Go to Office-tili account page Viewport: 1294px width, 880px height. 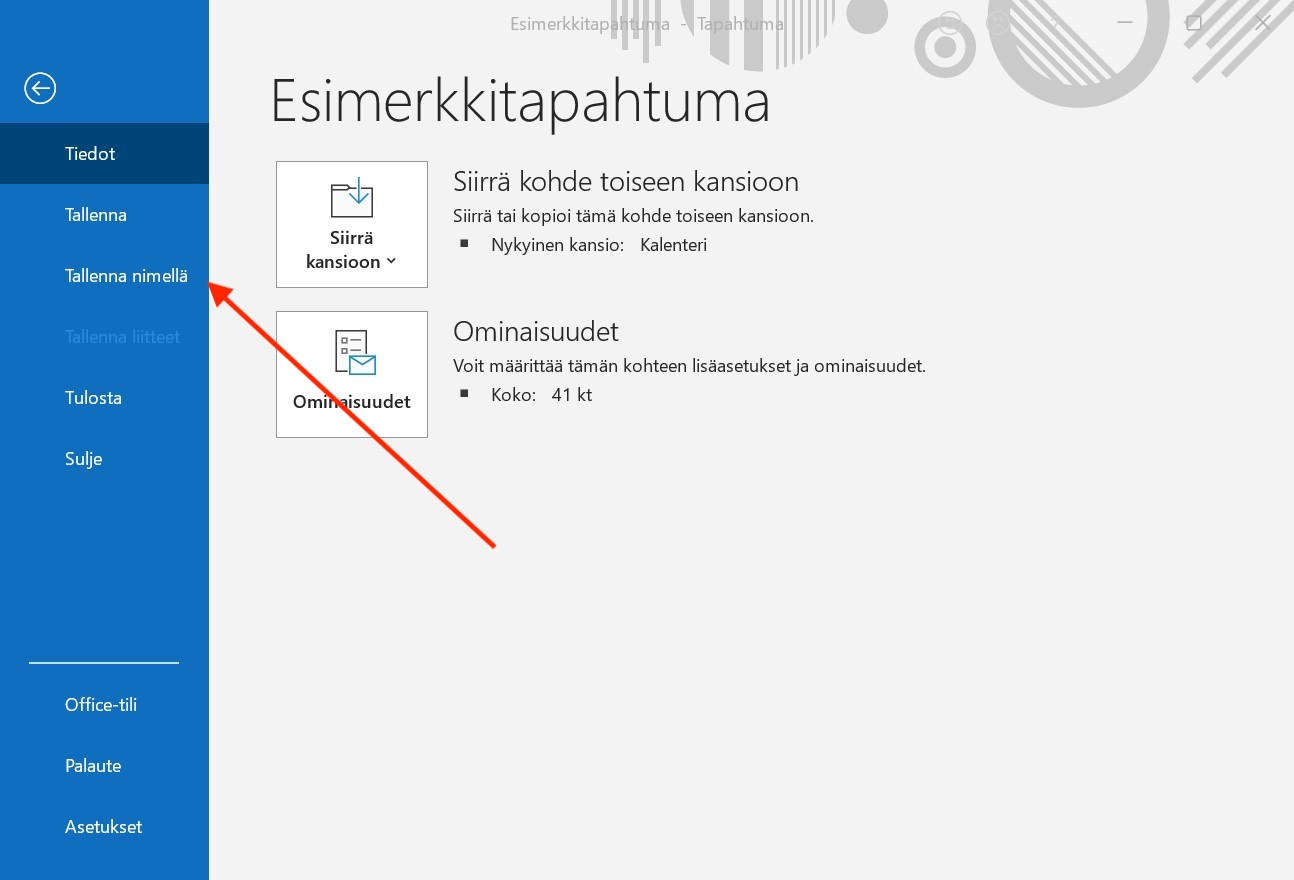[x=101, y=705]
